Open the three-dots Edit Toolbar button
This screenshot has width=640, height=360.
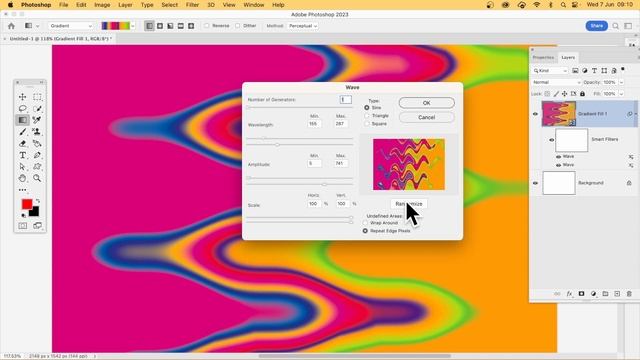click(x=22, y=190)
